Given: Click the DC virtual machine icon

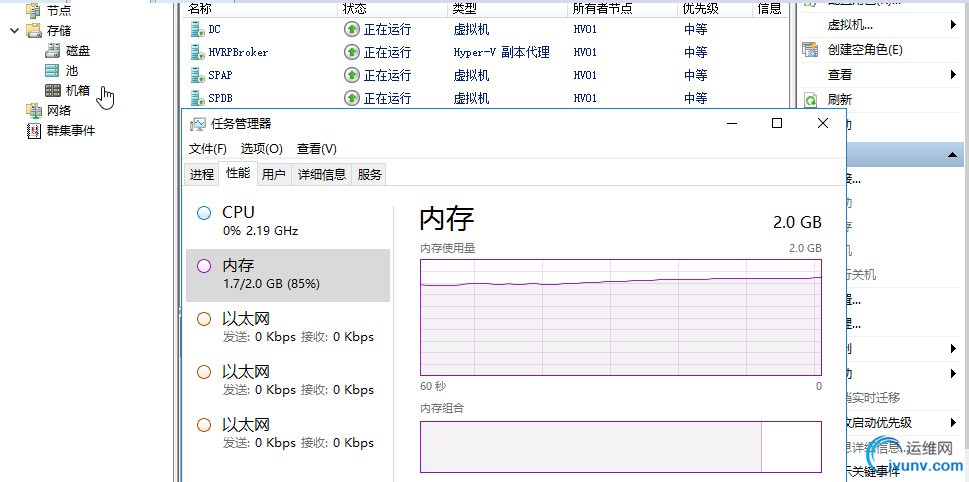Looking at the screenshot, I should (197, 29).
